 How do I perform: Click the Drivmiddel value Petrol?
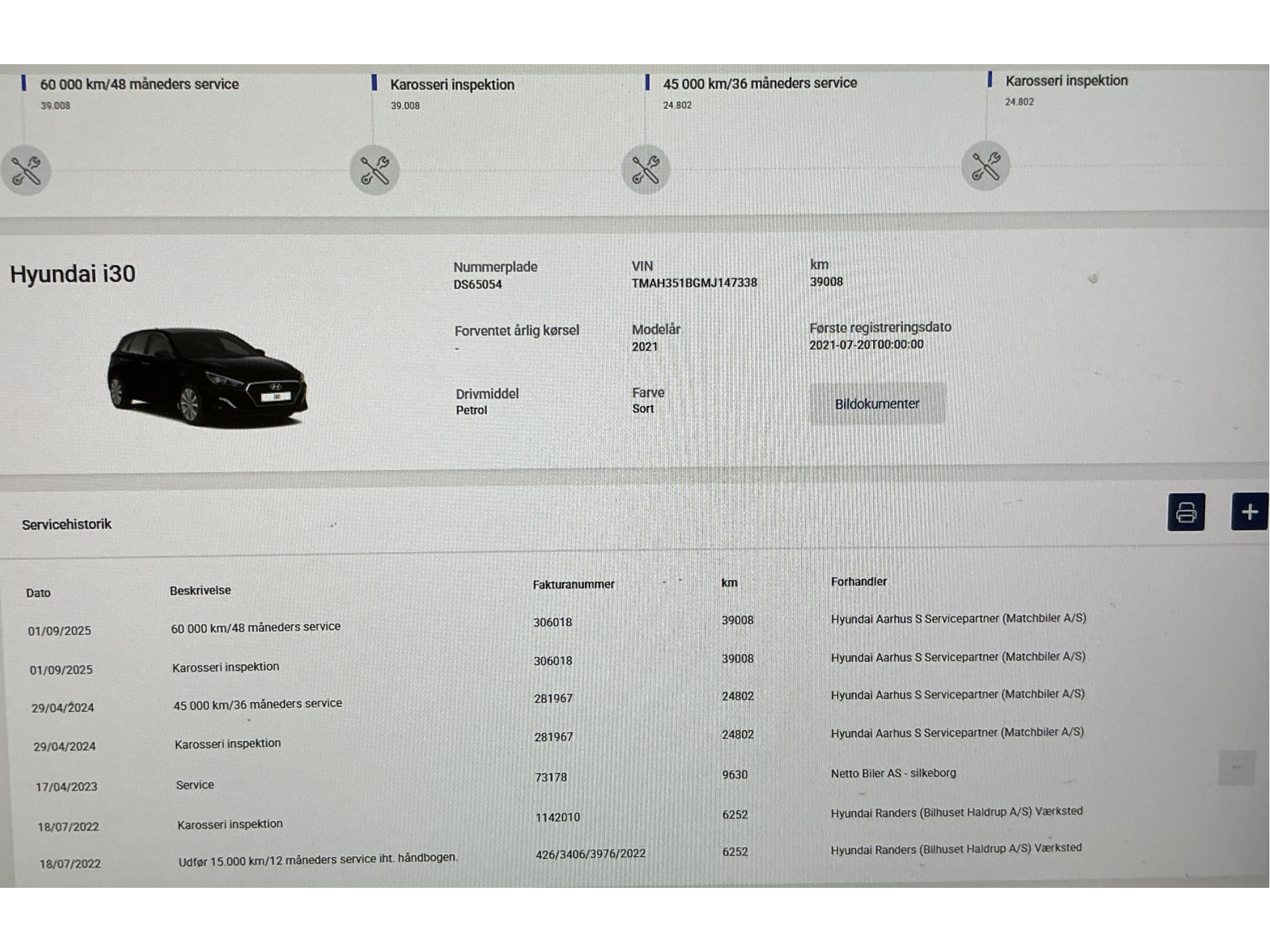472,410
